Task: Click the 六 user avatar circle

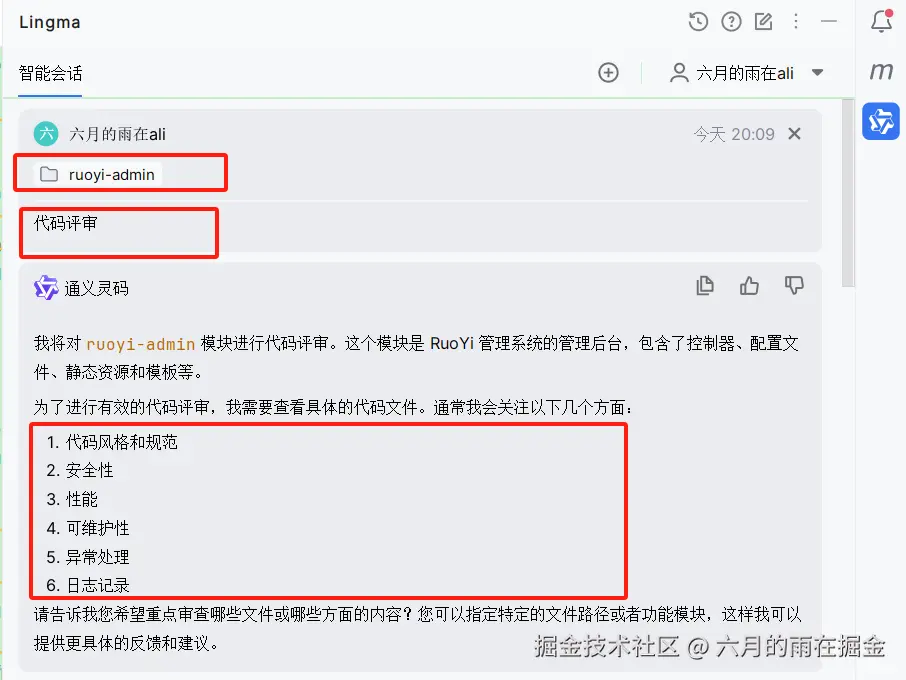Action: tap(46, 134)
